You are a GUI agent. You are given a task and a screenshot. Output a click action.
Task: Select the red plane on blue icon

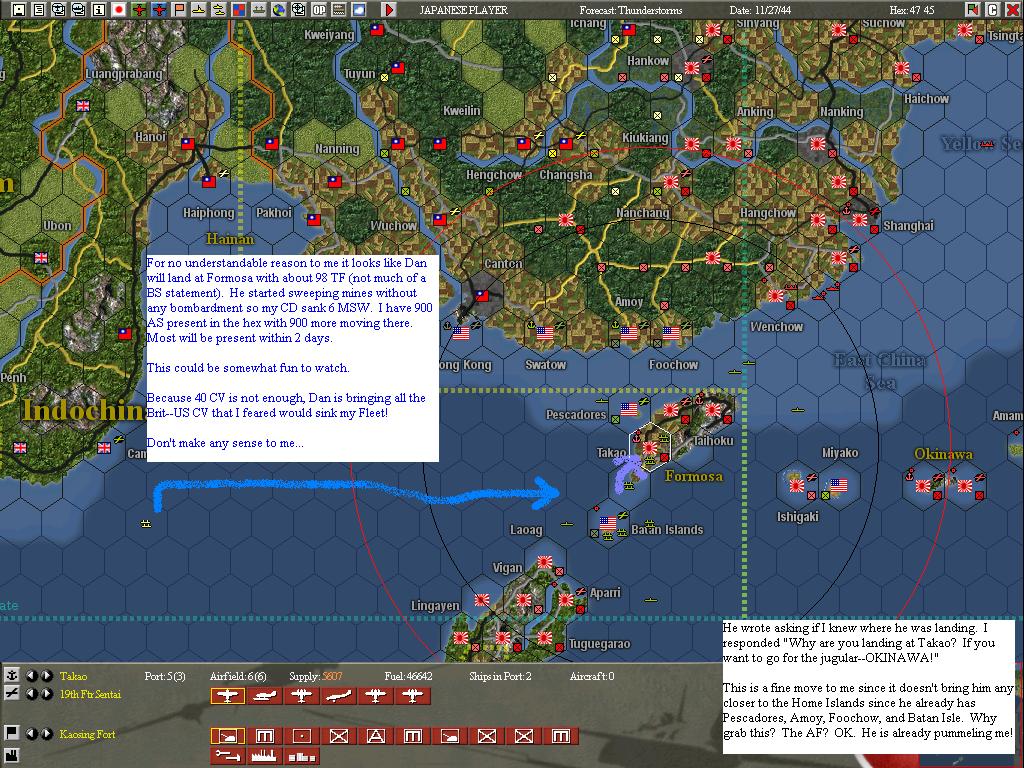pyautogui.click(x=159, y=10)
